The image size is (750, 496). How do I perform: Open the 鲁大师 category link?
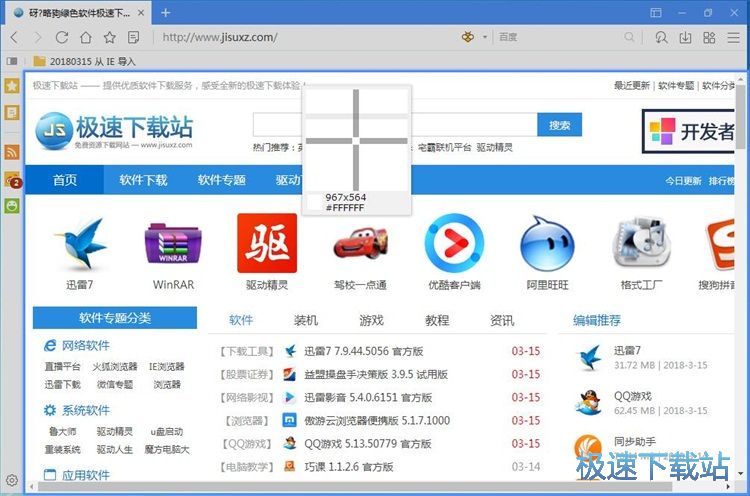63,431
